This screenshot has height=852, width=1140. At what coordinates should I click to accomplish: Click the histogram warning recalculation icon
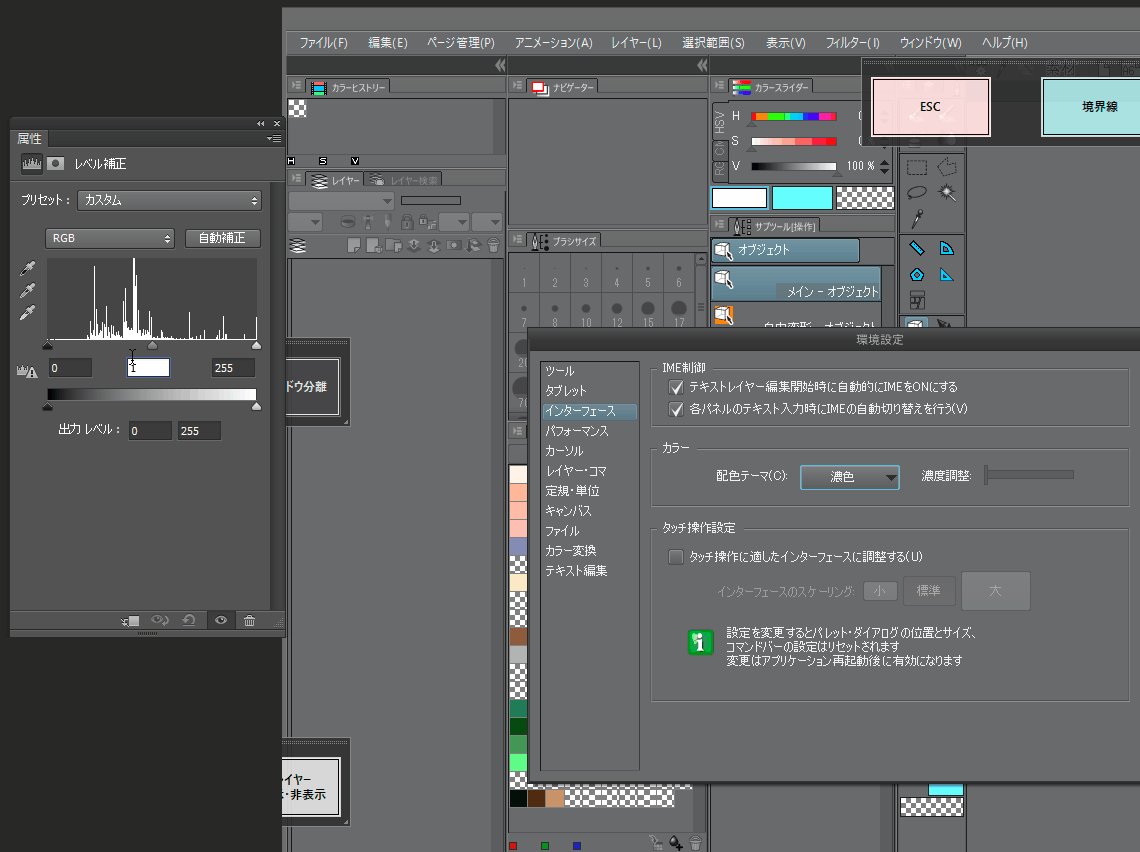point(27,371)
